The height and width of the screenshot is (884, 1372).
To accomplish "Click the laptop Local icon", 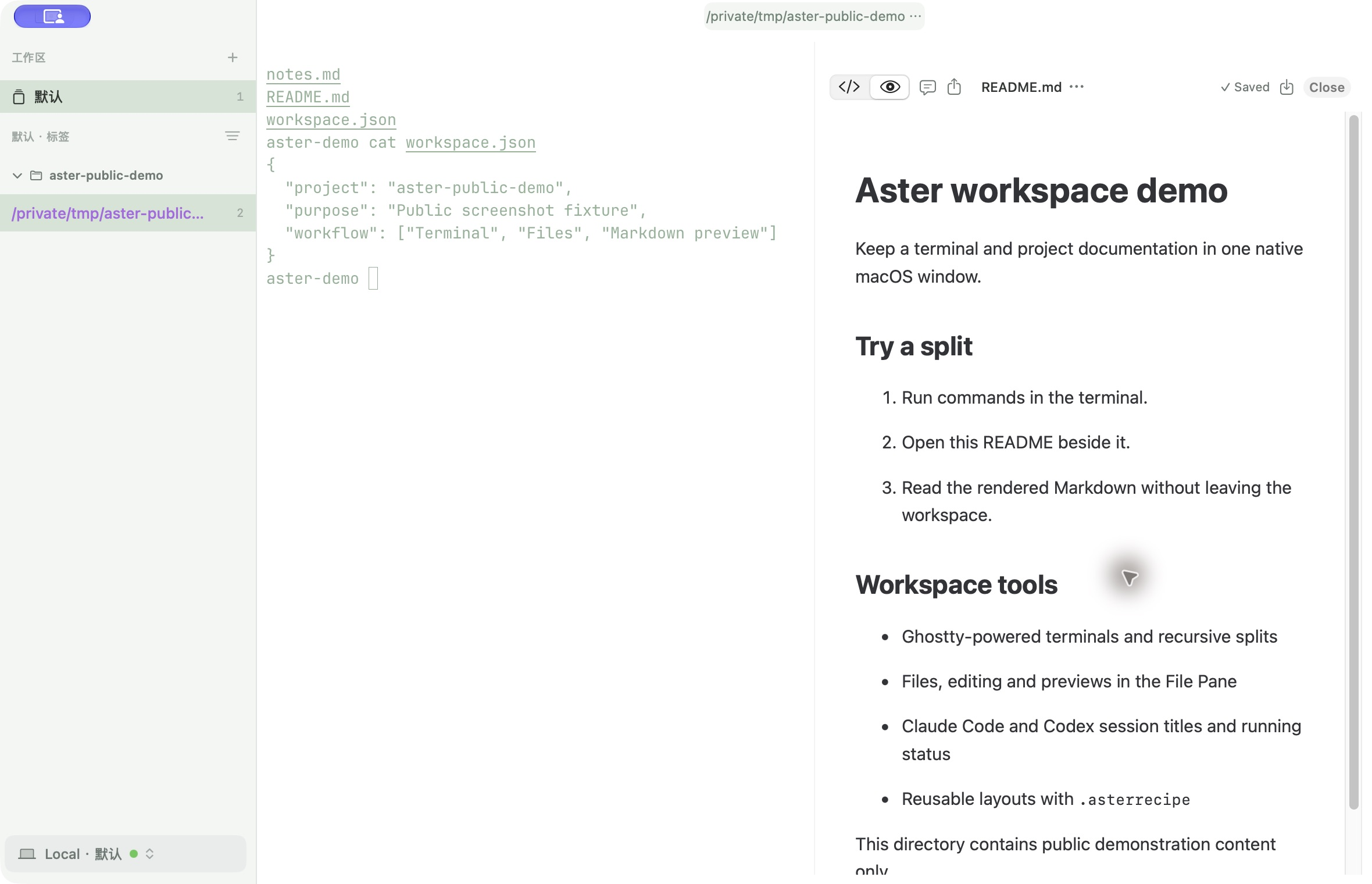I will [27, 854].
